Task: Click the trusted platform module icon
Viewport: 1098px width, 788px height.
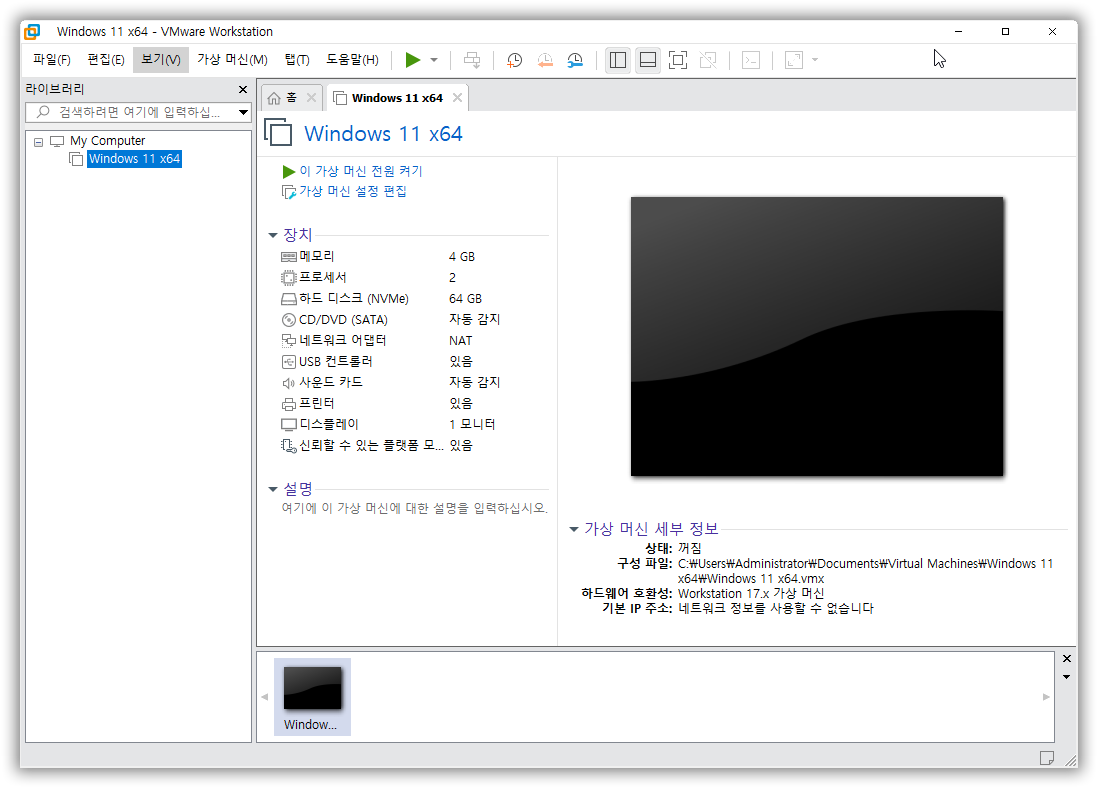Action: pos(289,445)
